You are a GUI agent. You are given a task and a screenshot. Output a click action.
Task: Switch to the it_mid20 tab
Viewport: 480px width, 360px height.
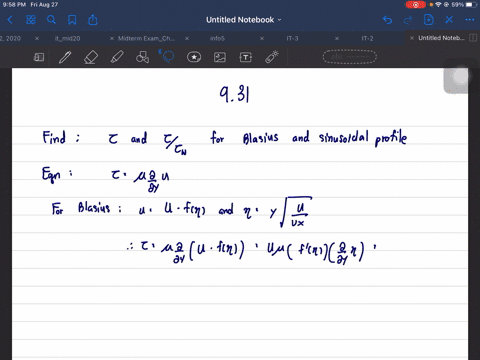68,38
